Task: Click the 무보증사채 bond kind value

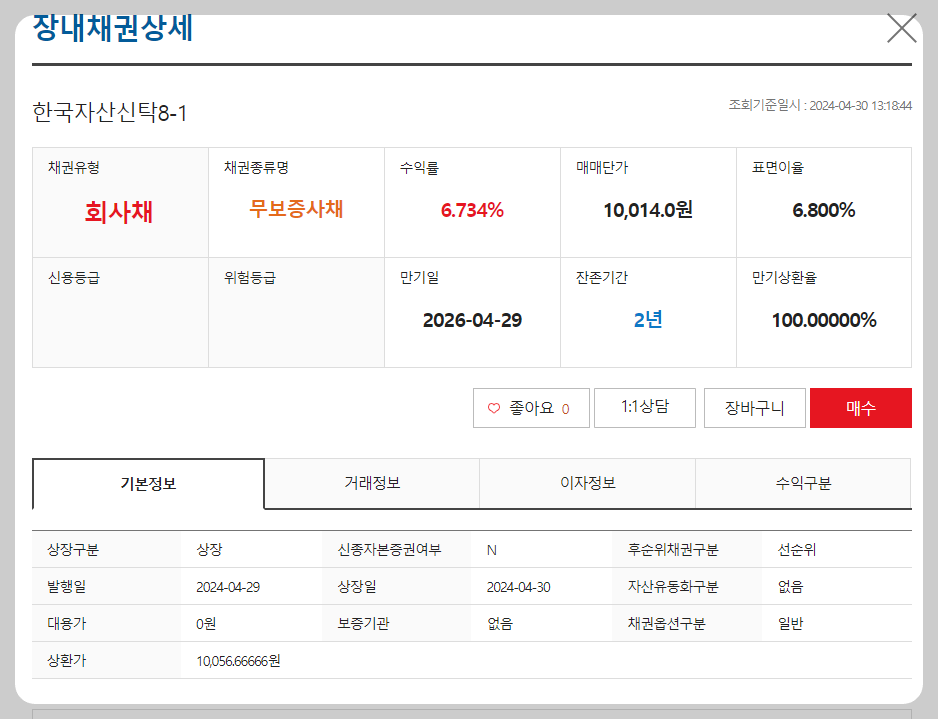Action: [x=296, y=209]
